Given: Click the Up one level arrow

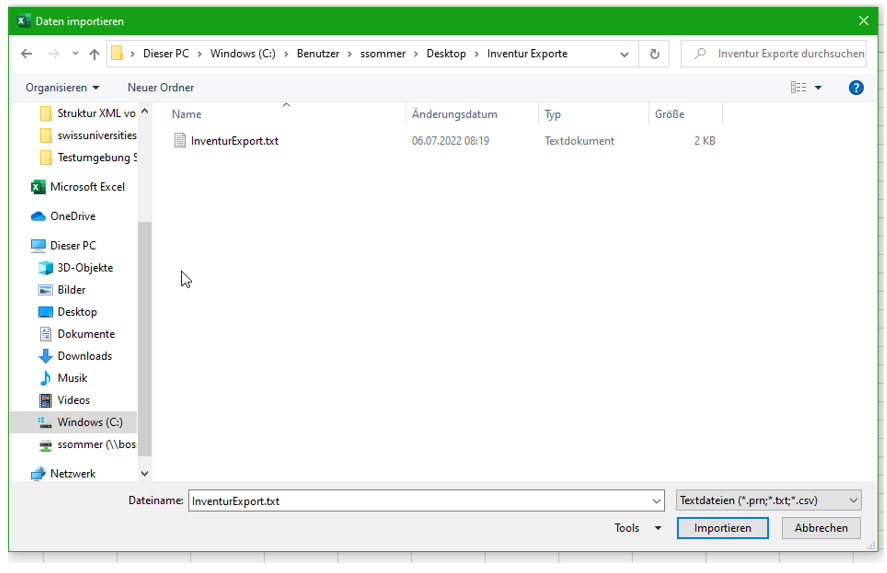Looking at the screenshot, I should (94, 54).
